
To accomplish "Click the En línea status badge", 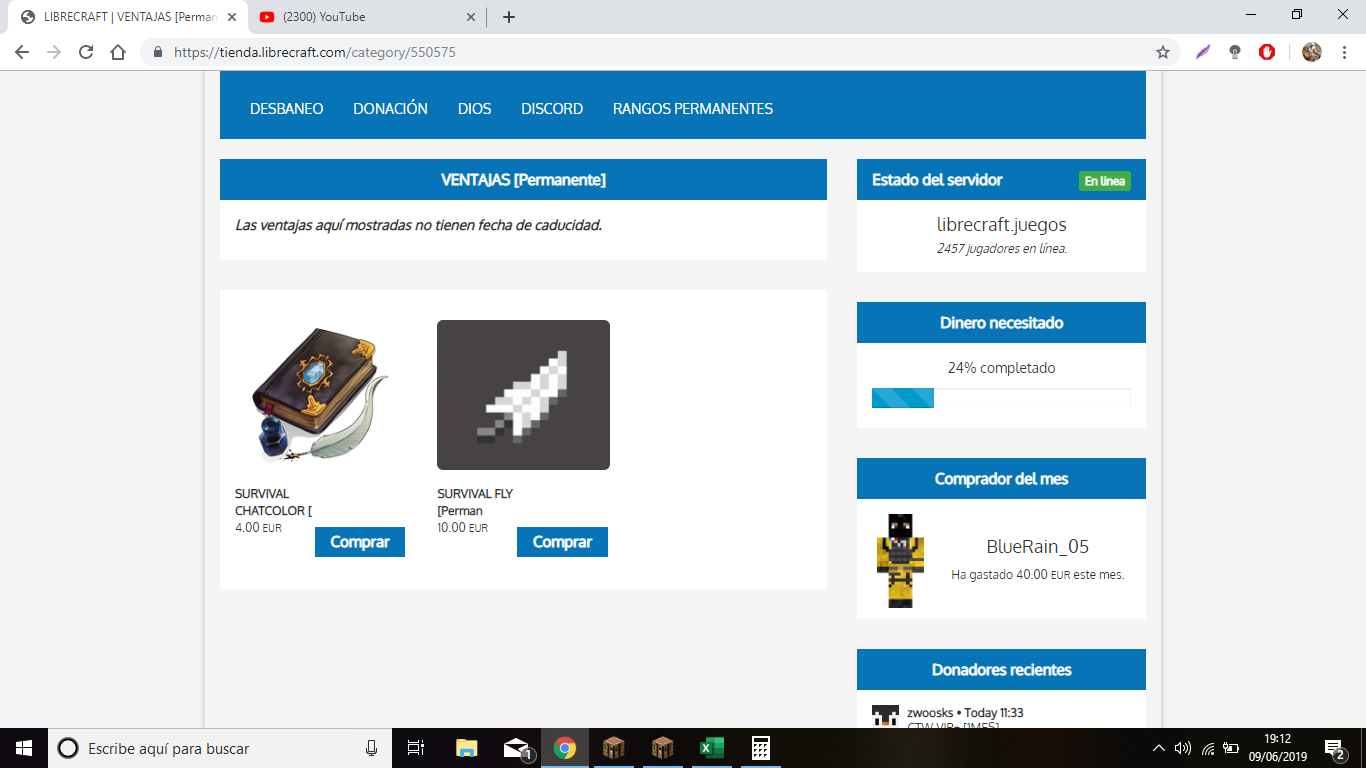I will (x=1105, y=181).
